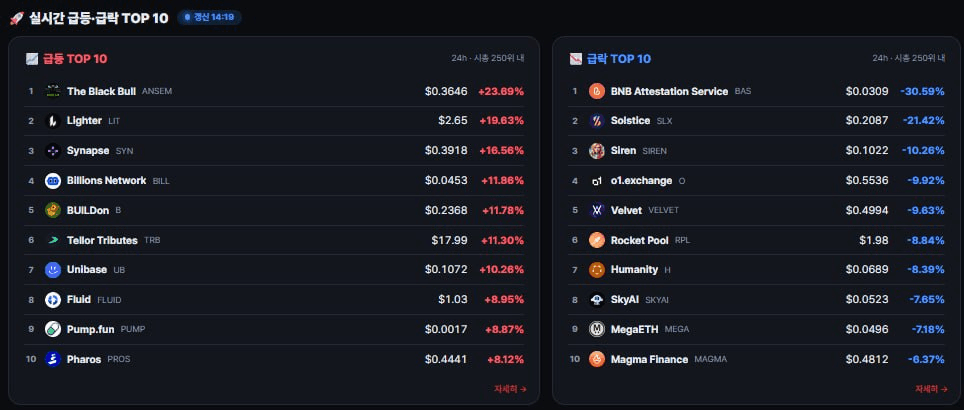Click Pharos +8.12% change value
Image resolution: width=964 pixels, height=410 pixels.
(x=505, y=359)
